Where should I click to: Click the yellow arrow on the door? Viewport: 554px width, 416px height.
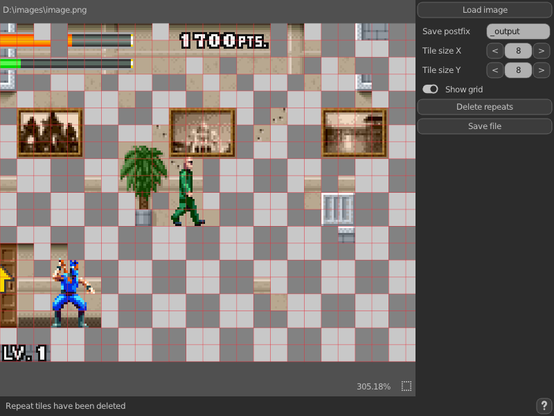point(6,279)
